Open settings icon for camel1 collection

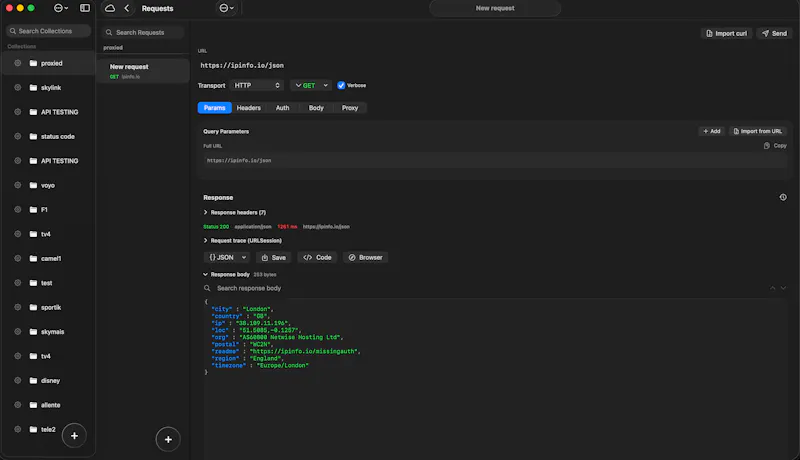click(x=17, y=259)
